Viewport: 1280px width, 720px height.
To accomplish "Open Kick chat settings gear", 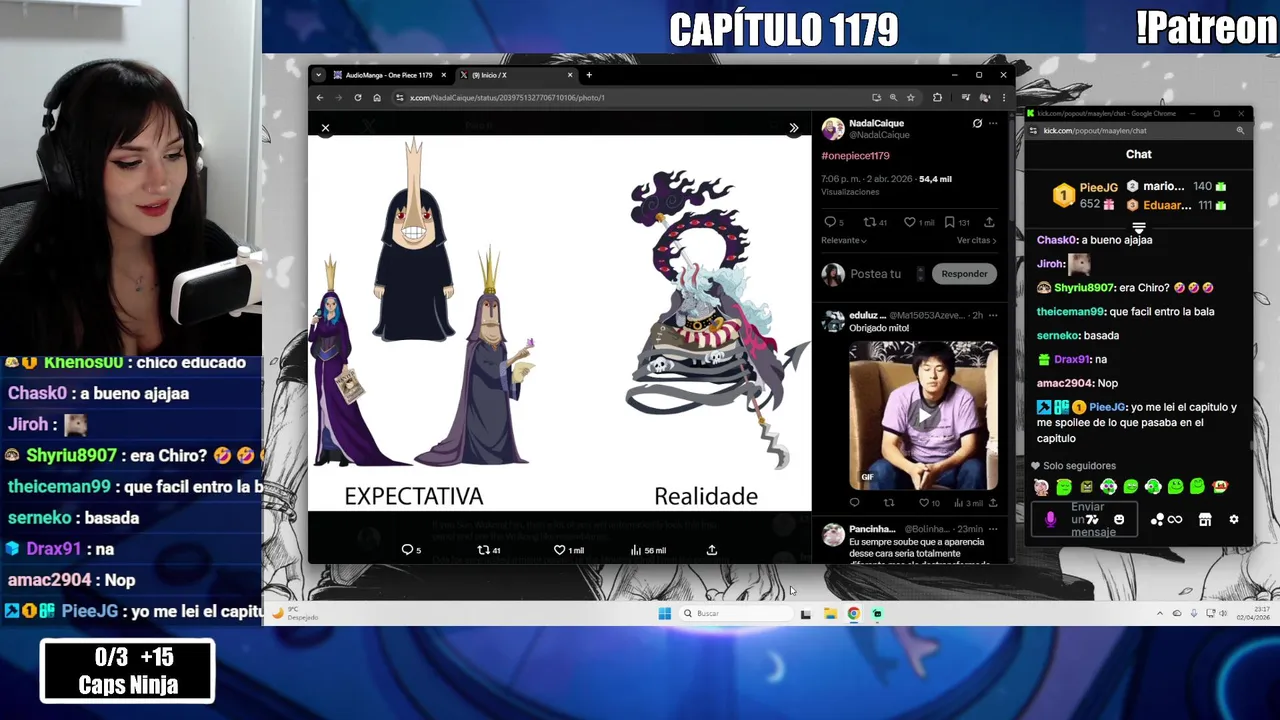I will coord(1234,520).
